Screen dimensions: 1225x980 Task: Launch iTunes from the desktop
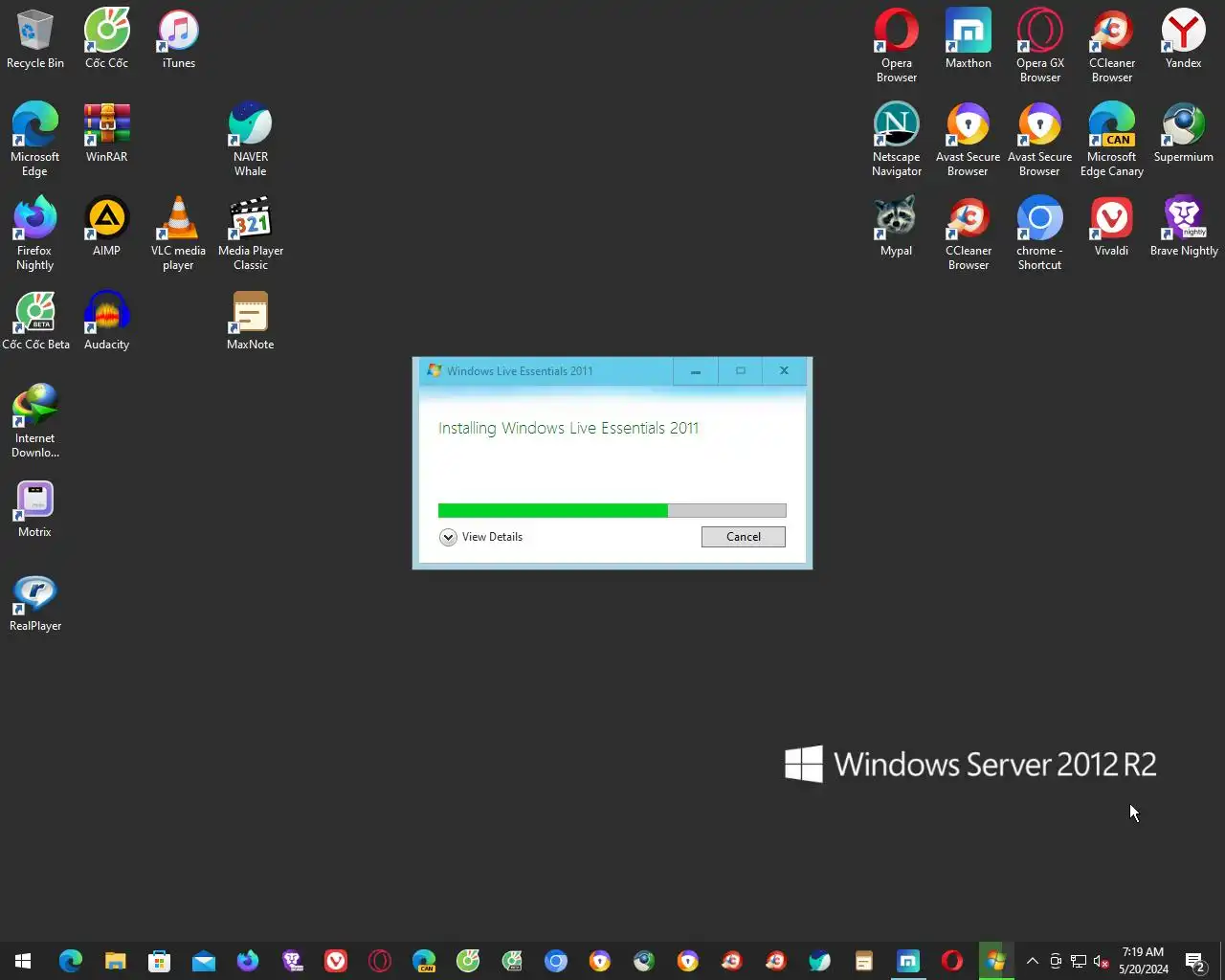coord(178,39)
